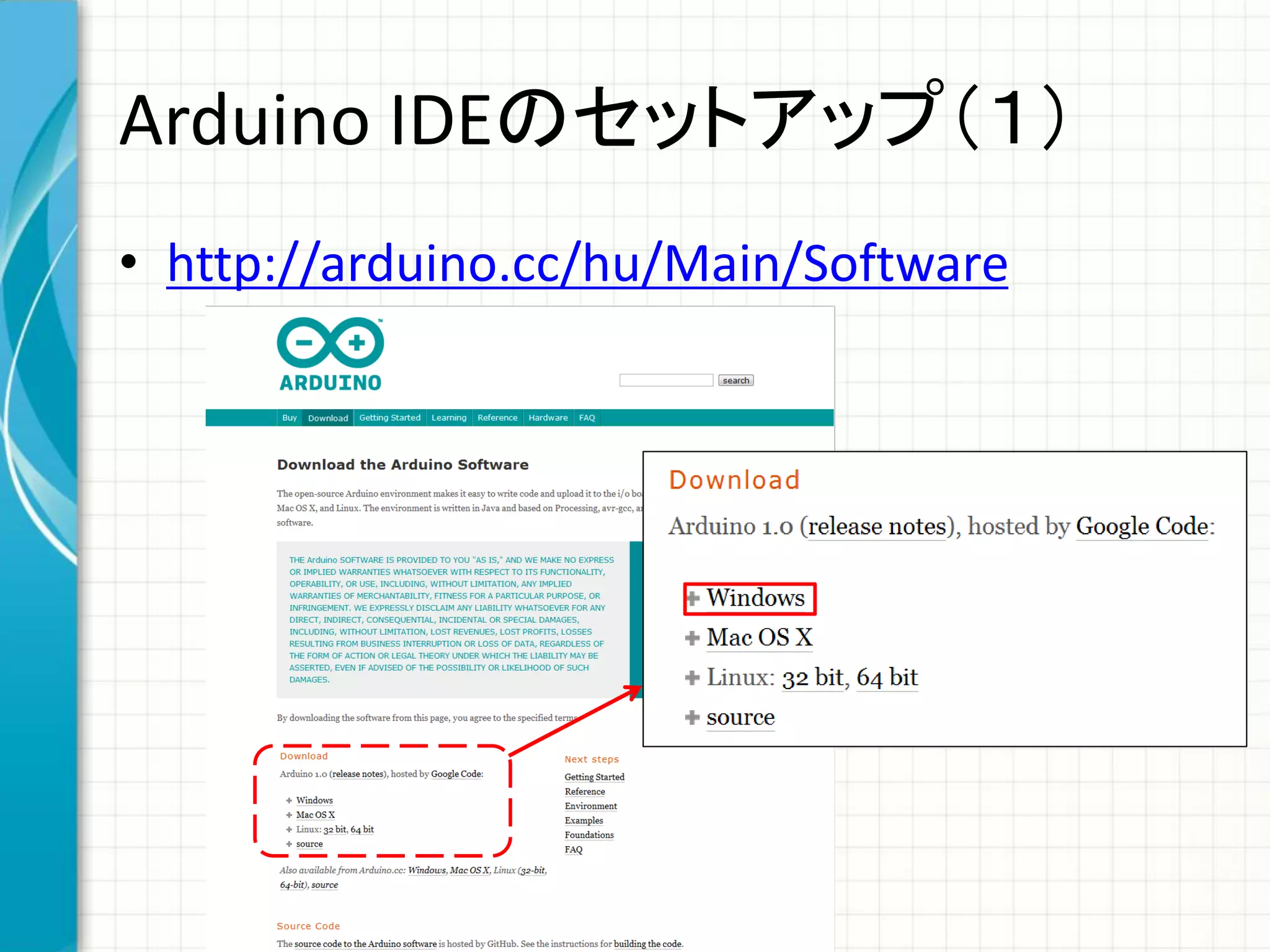
Task: Click the plus icon beside enlarged Windows
Action: [693, 599]
